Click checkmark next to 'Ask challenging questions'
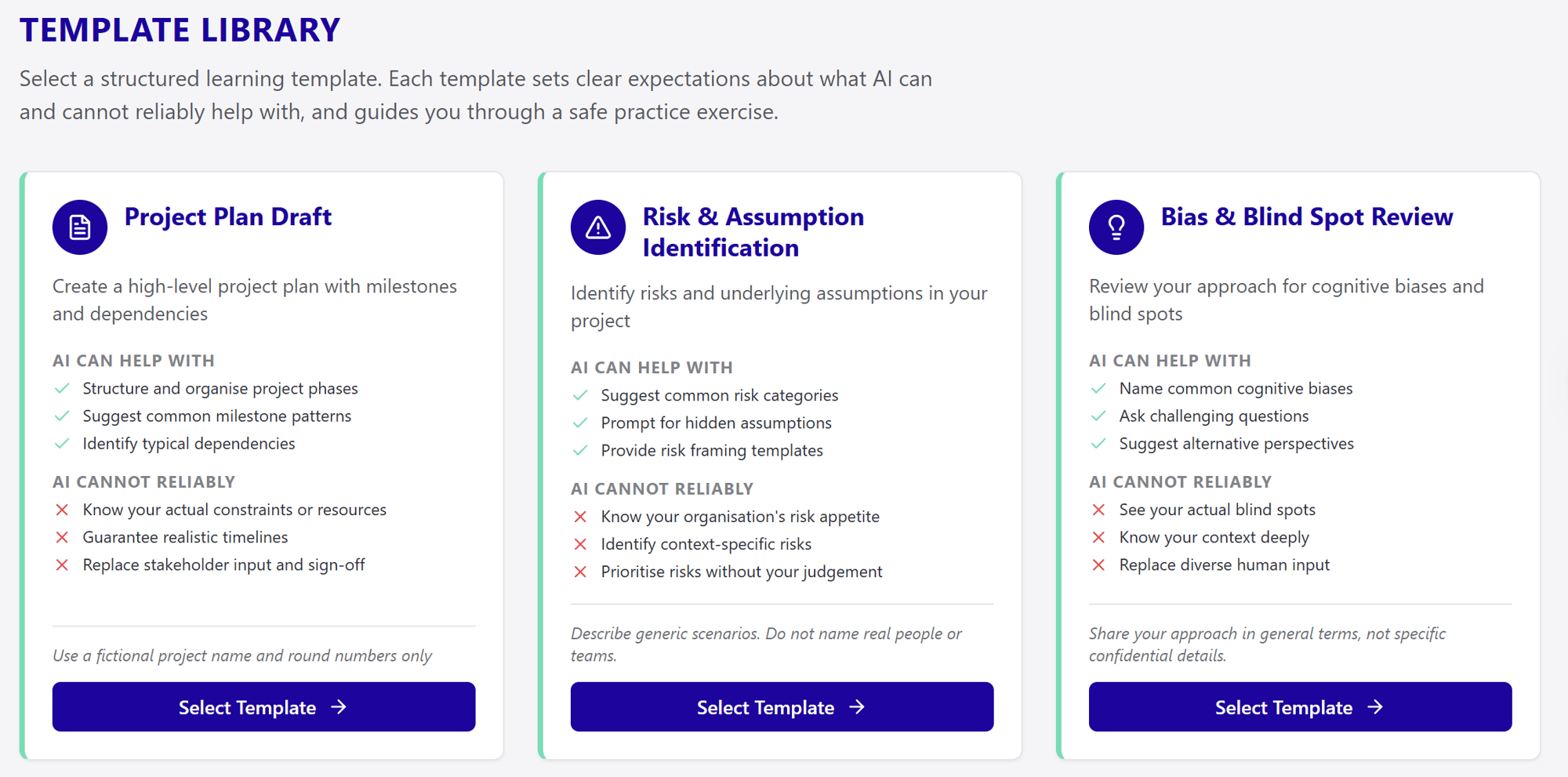1568x777 pixels. click(x=1099, y=416)
